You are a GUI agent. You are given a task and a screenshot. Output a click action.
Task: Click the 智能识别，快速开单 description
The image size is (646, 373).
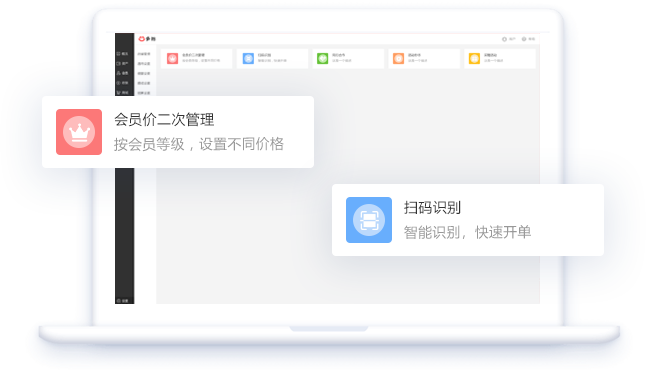click(467, 232)
